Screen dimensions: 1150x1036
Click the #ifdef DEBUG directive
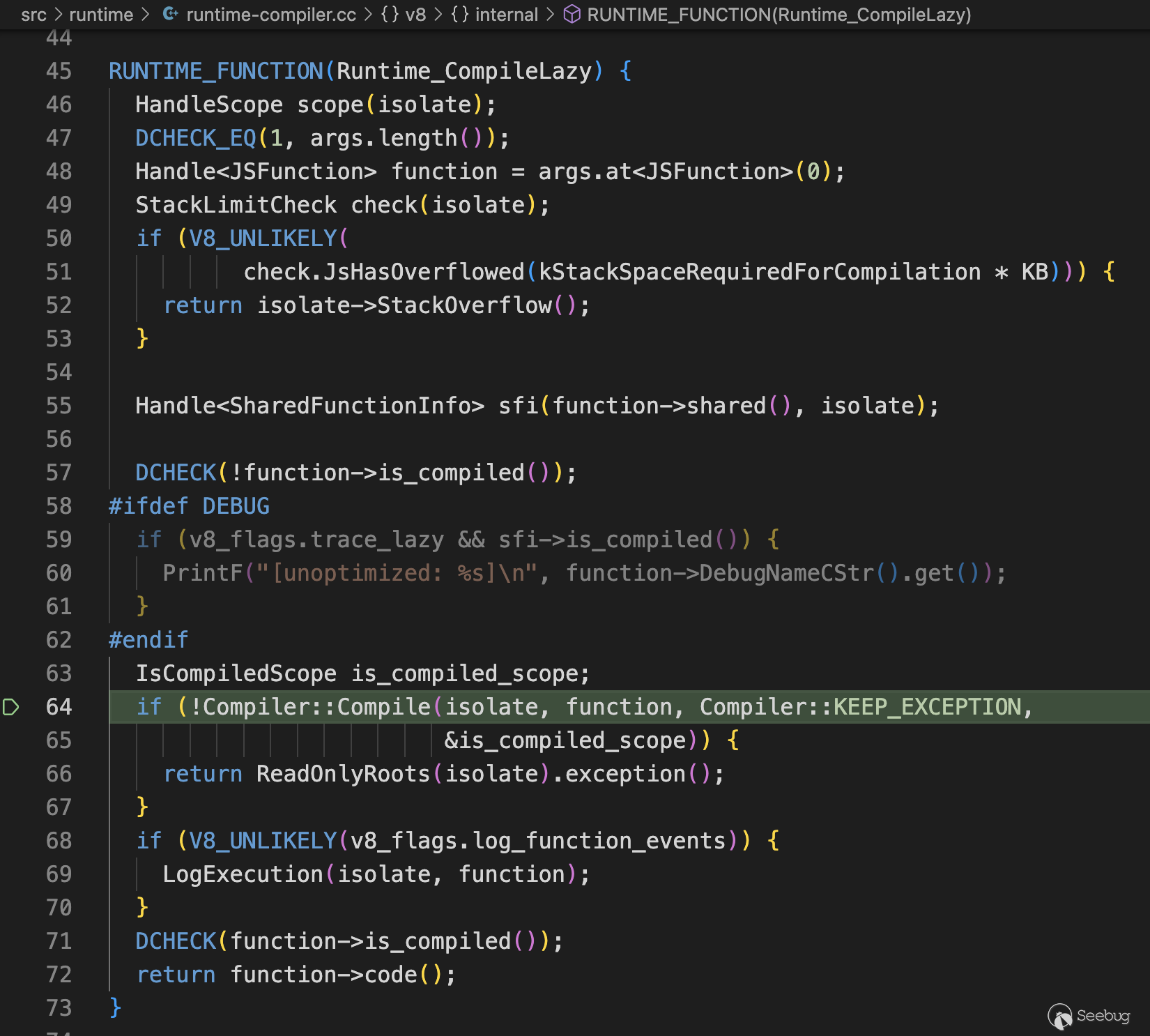pos(189,506)
